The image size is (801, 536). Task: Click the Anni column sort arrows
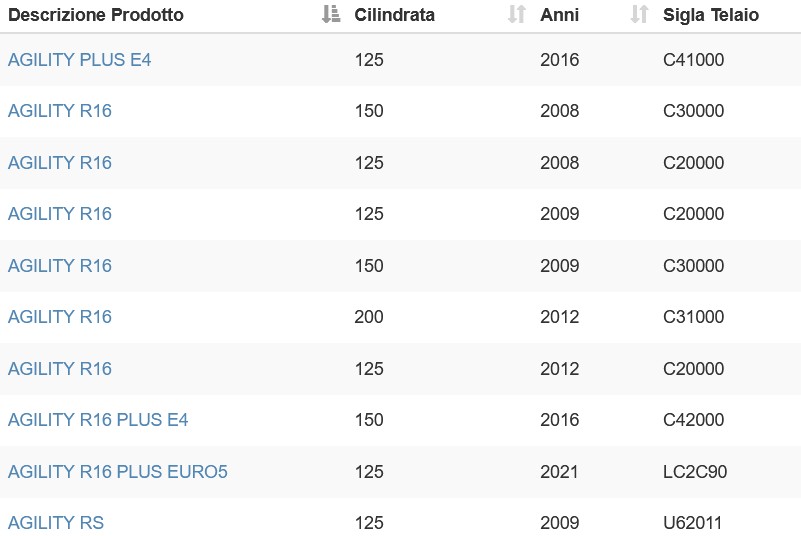point(639,14)
